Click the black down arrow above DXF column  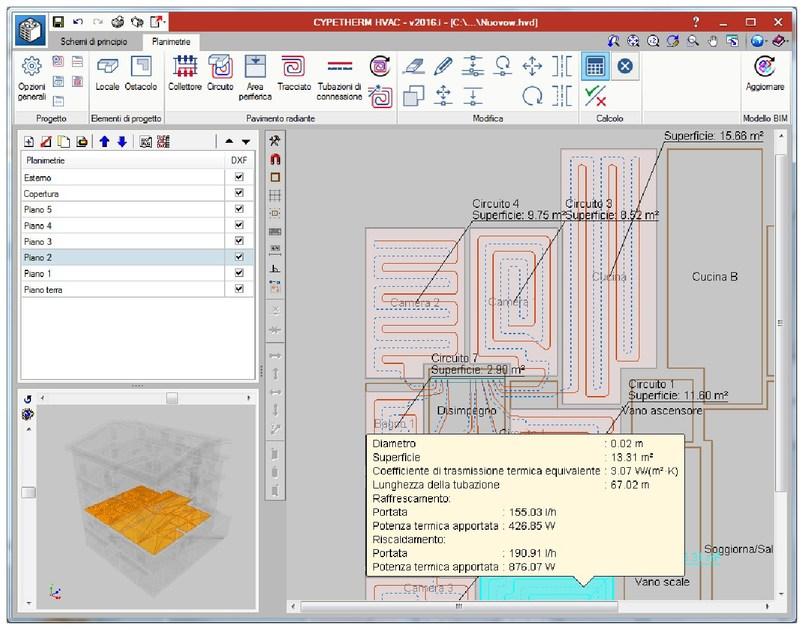pyautogui.click(x=245, y=141)
